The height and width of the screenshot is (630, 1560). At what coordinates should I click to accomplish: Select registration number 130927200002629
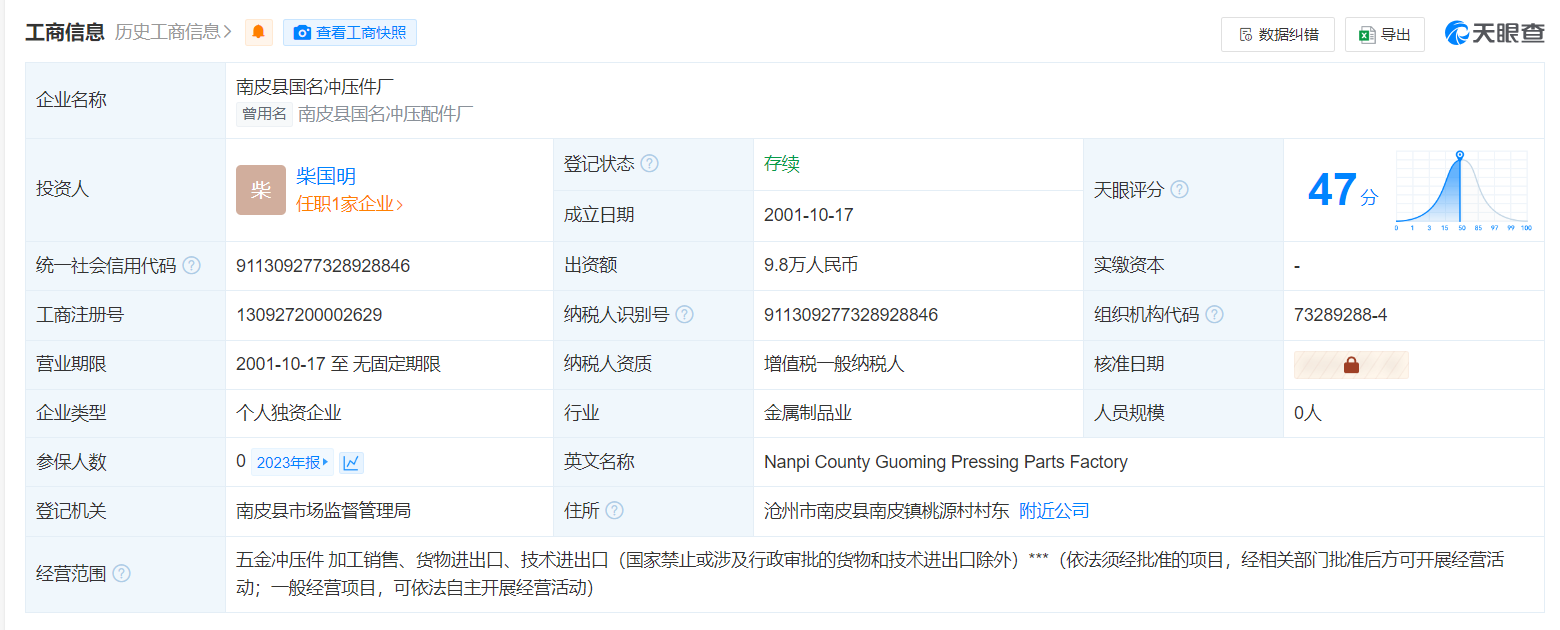[x=309, y=315]
